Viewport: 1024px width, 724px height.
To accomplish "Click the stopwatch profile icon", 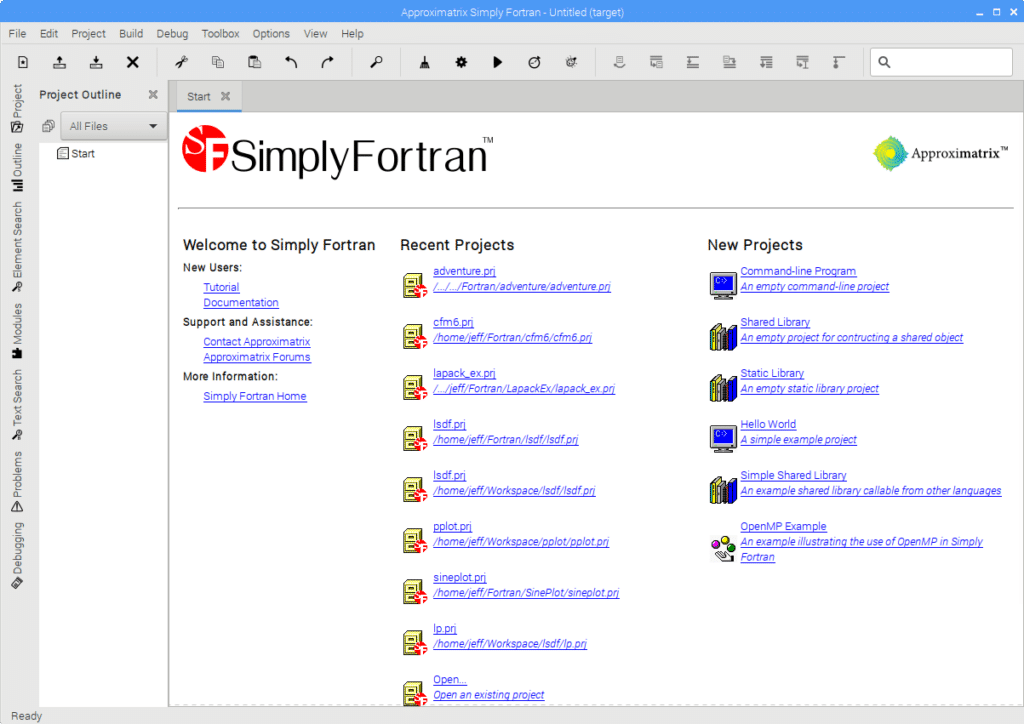I will coord(534,62).
